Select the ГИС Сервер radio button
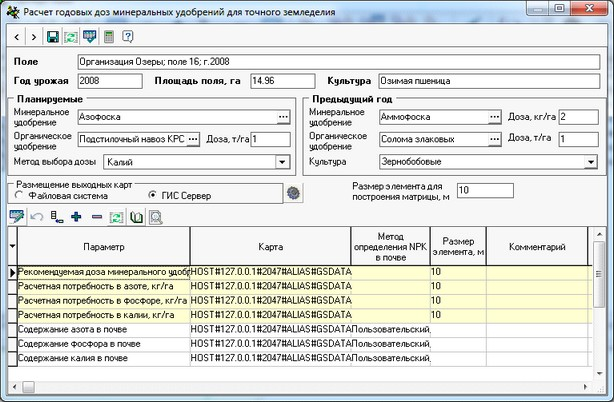The height and width of the screenshot is (402, 614). click(153, 195)
